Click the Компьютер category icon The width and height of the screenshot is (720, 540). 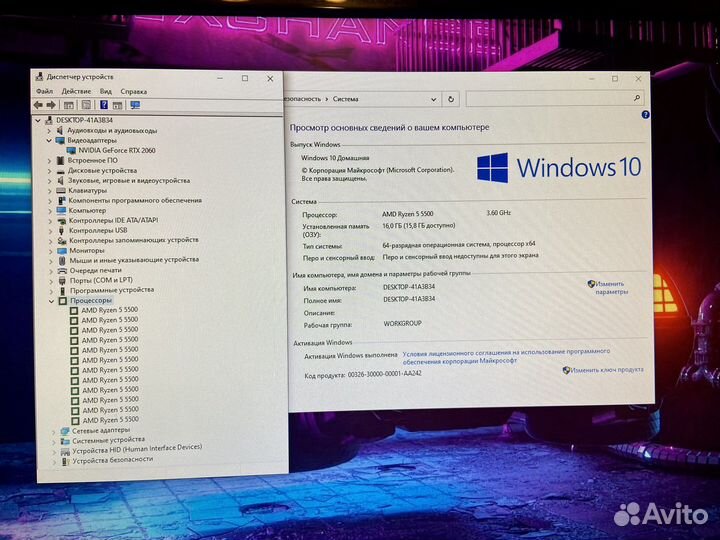pos(61,210)
